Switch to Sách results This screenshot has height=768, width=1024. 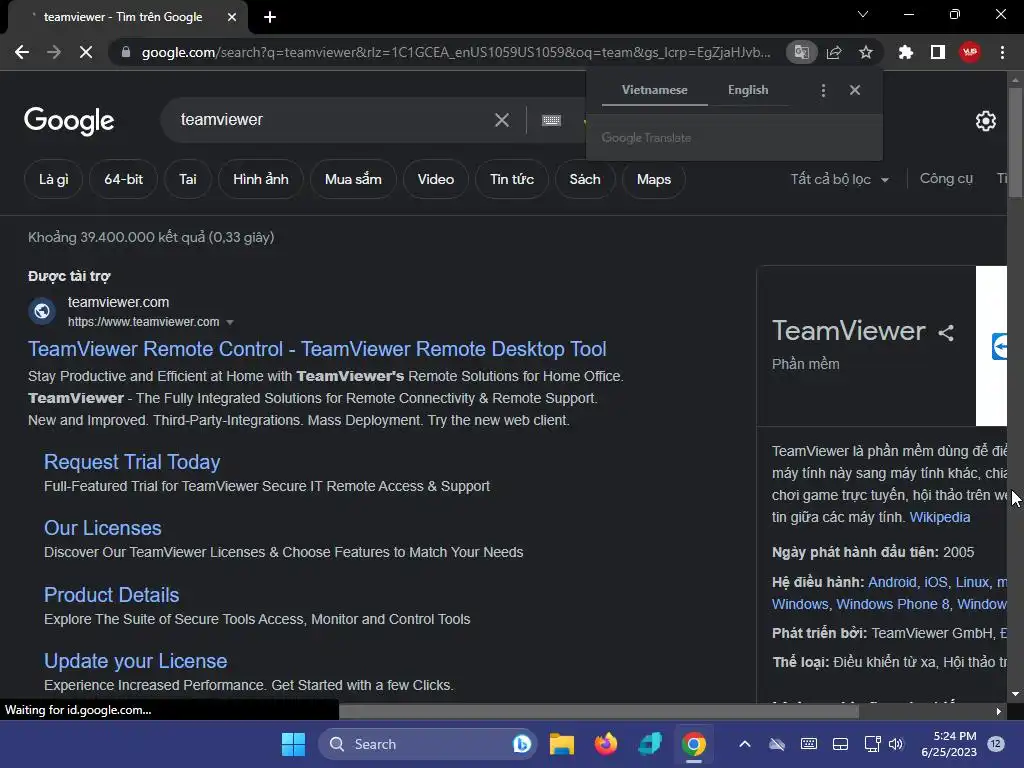pyautogui.click(x=584, y=179)
